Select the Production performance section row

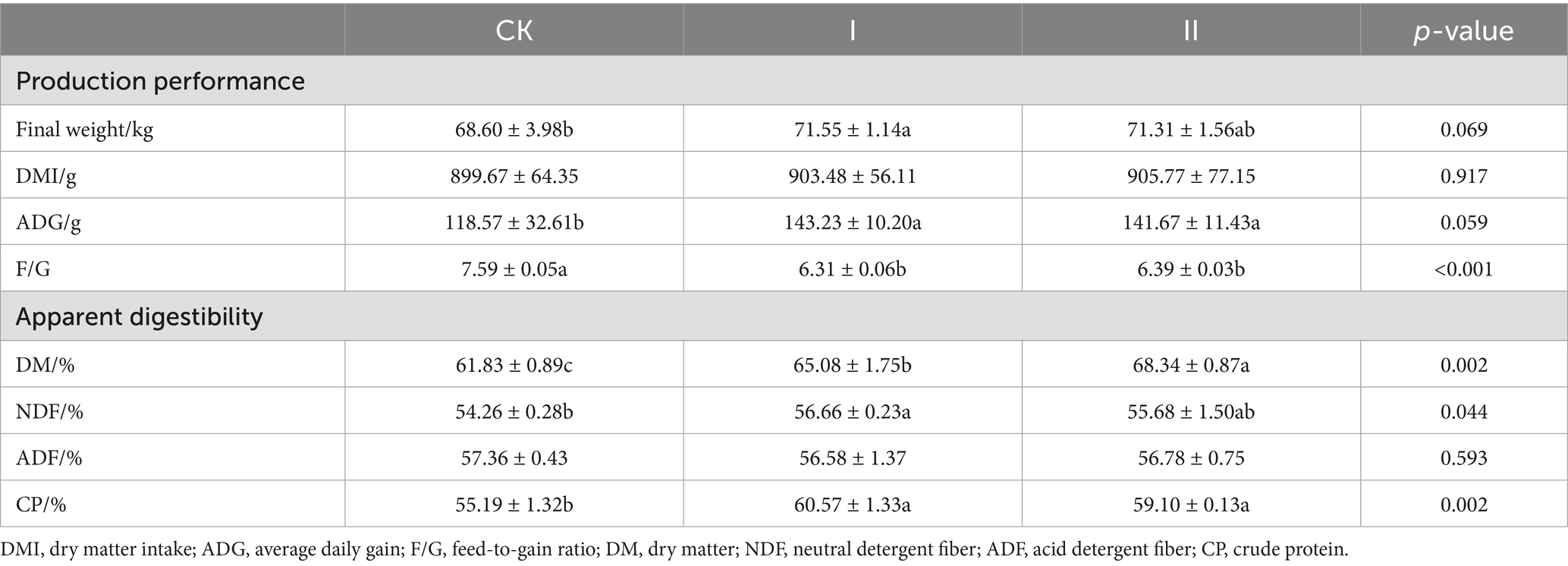pos(784,80)
